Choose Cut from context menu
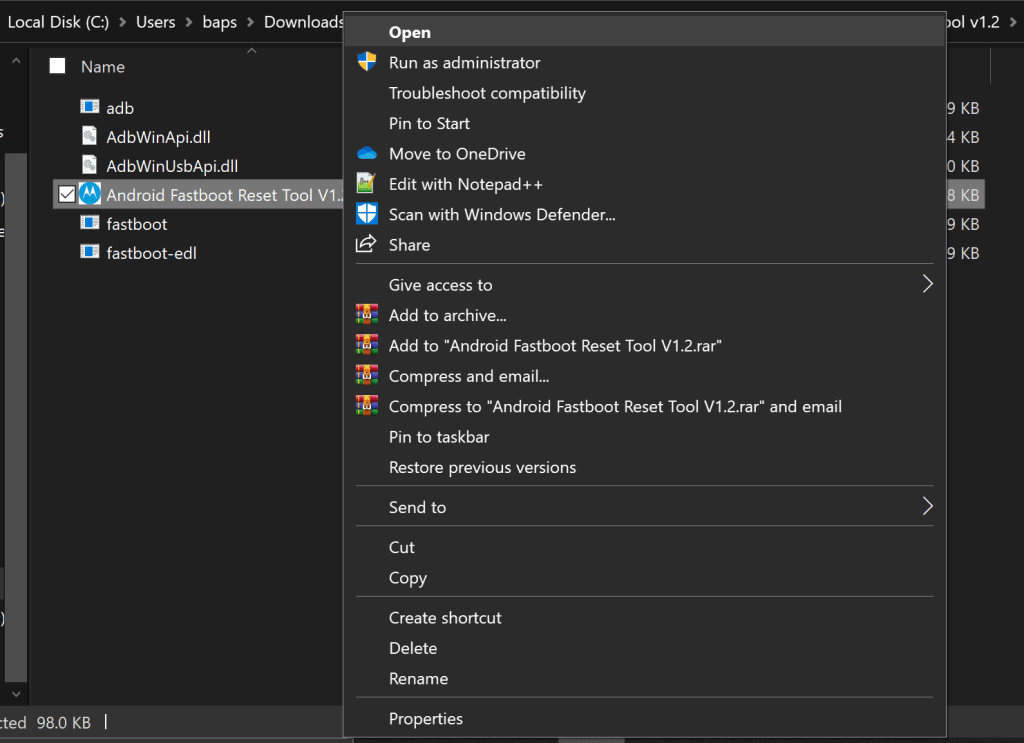The height and width of the screenshot is (743, 1024). click(x=645, y=547)
